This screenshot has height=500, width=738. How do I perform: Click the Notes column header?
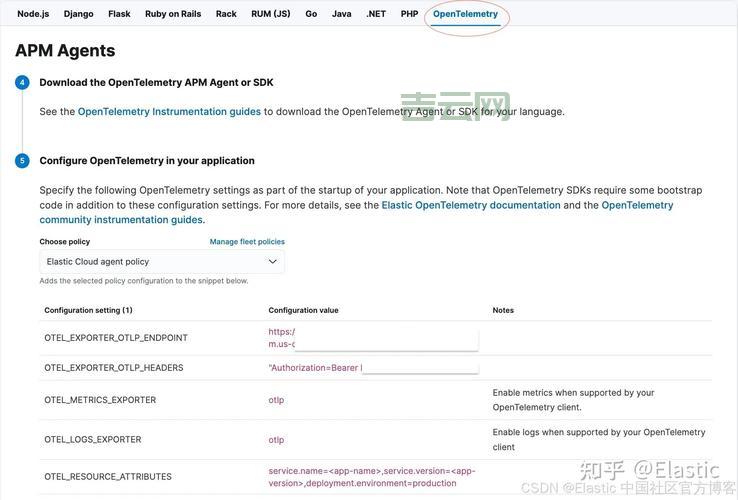503,310
